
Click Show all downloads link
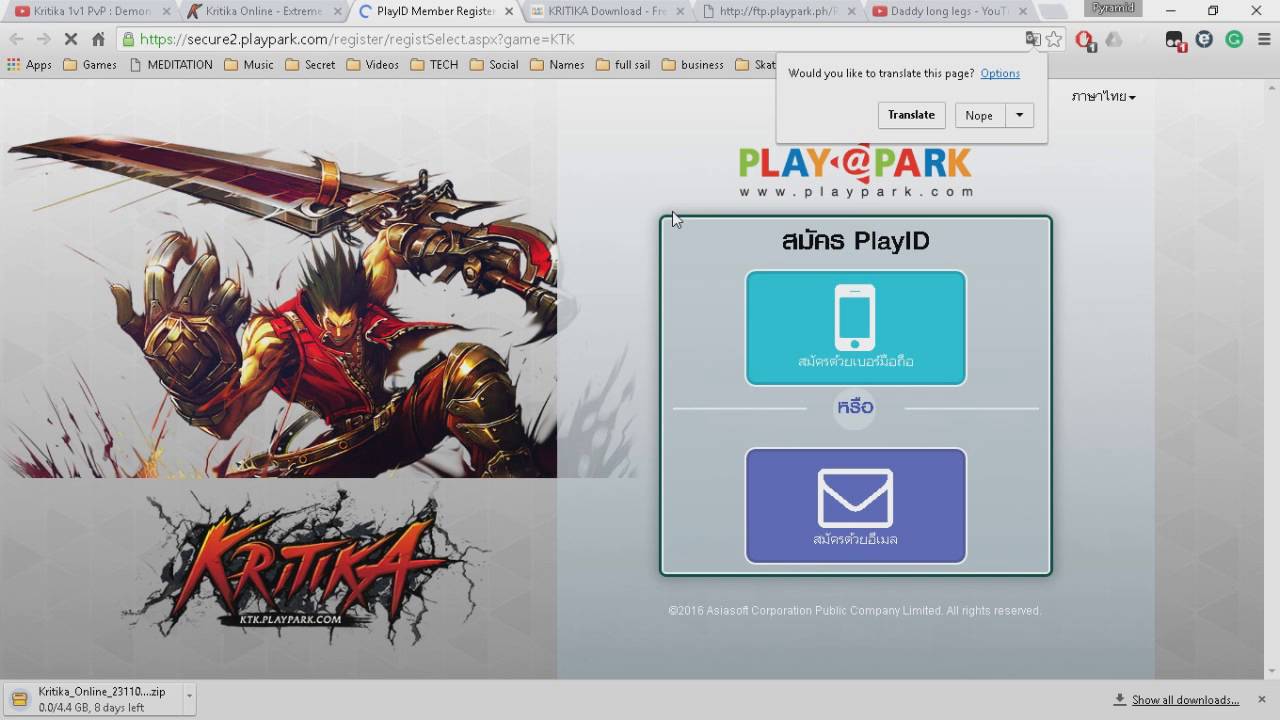coord(1185,700)
